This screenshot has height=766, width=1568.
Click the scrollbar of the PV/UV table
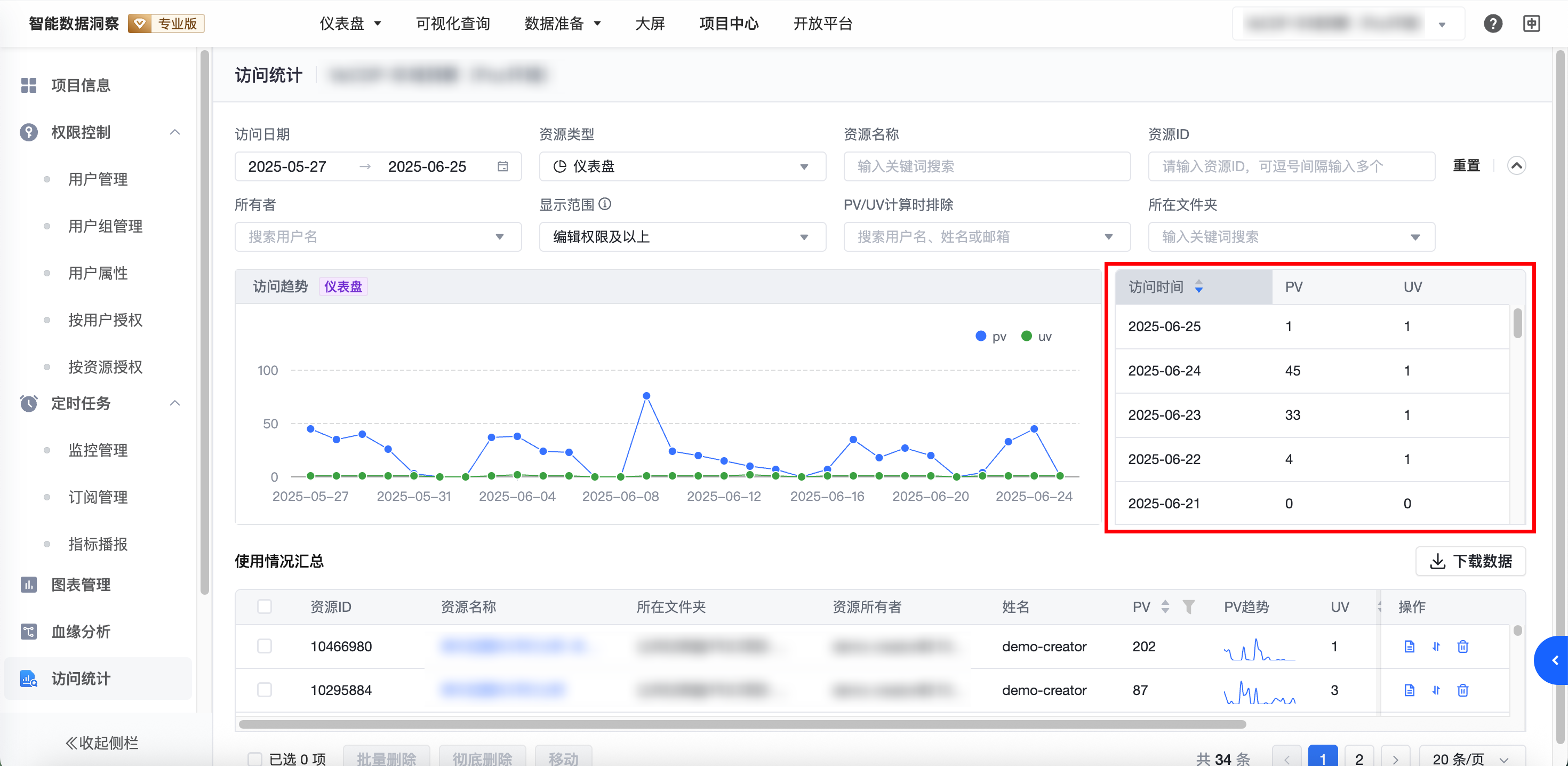point(1517,323)
